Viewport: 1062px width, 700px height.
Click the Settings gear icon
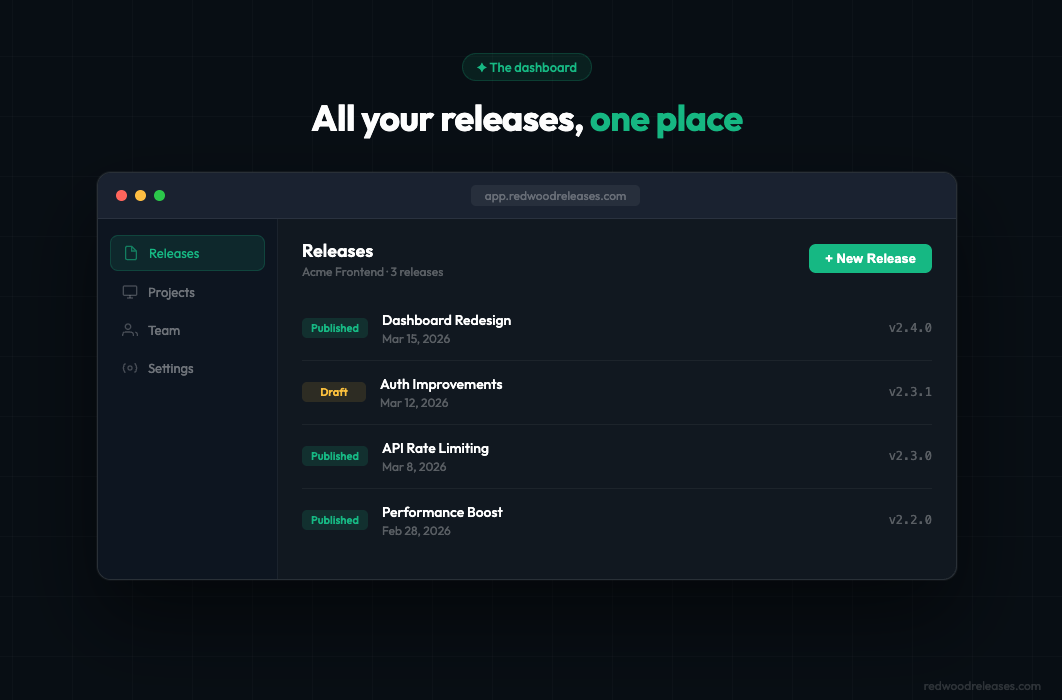[x=129, y=368]
